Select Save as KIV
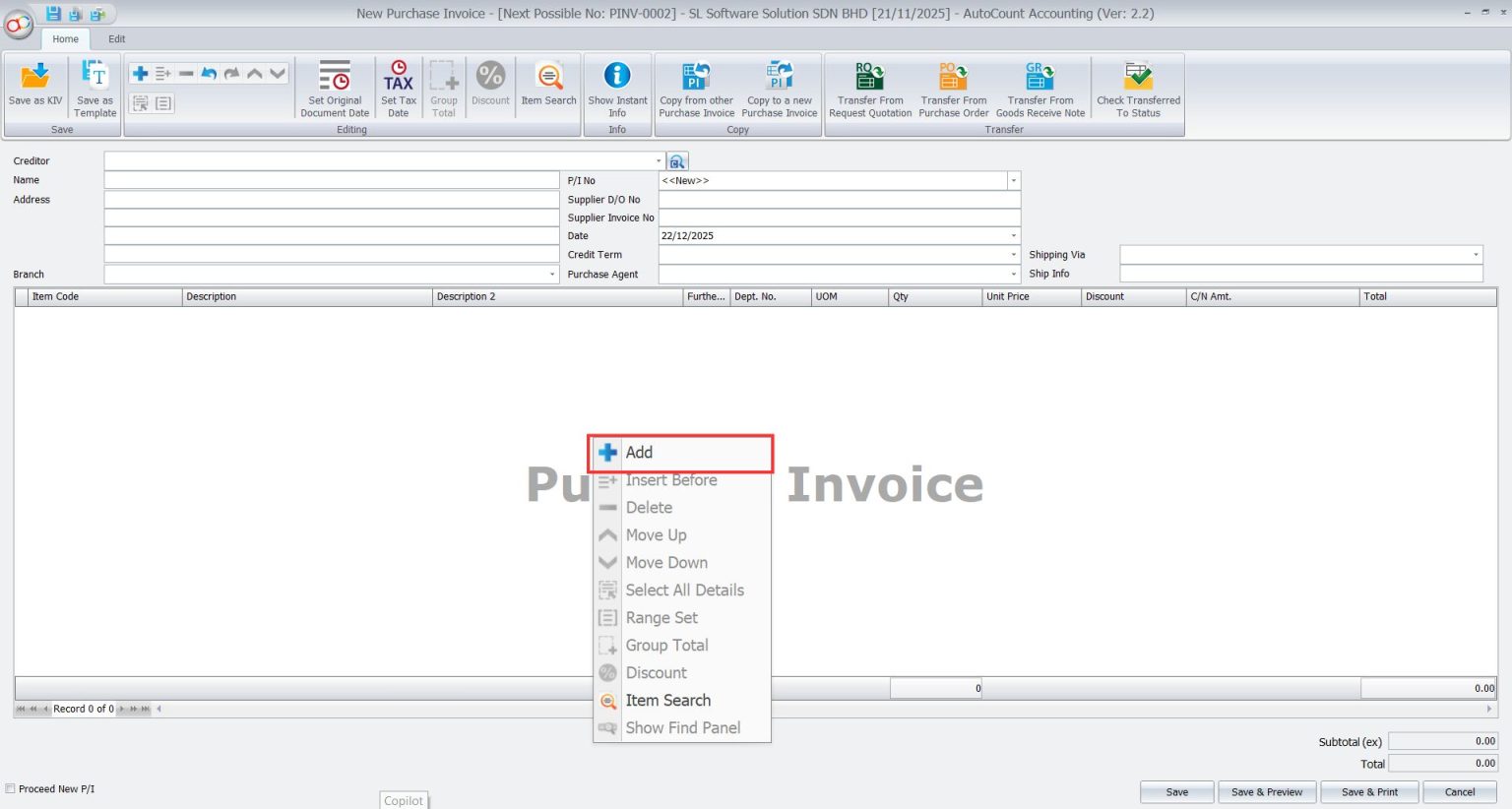 pyautogui.click(x=34, y=87)
